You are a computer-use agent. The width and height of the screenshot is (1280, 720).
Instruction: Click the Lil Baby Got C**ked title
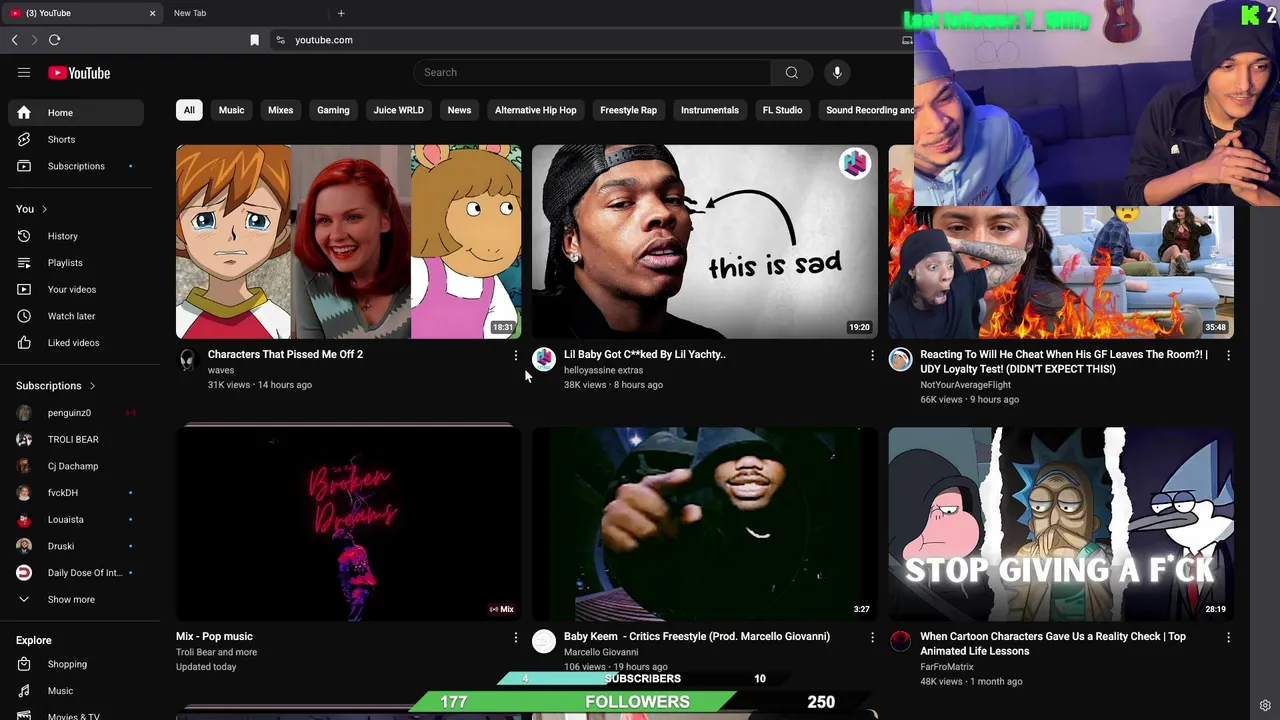pos(645,354)
